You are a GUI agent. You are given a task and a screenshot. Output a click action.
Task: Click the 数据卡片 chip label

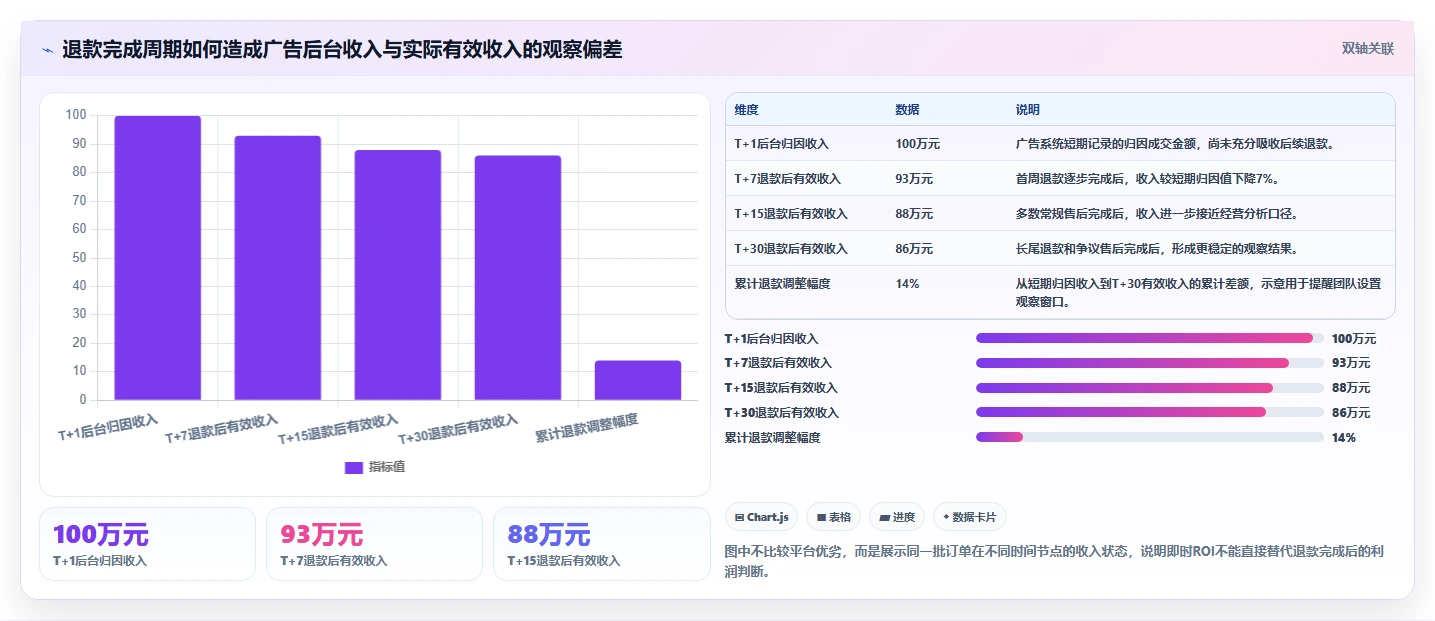coord(975,518)
